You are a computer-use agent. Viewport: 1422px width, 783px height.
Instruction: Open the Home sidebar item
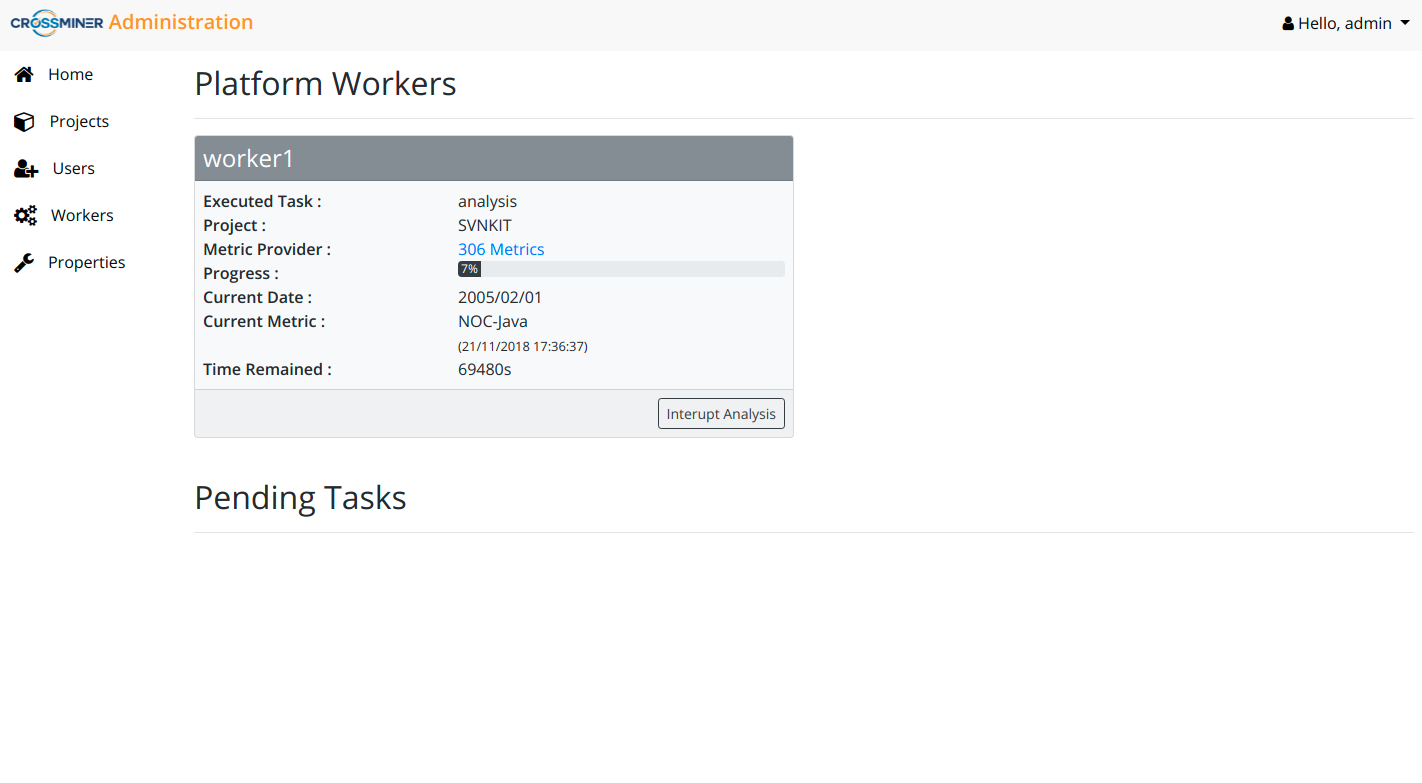[x=70, y=74]
